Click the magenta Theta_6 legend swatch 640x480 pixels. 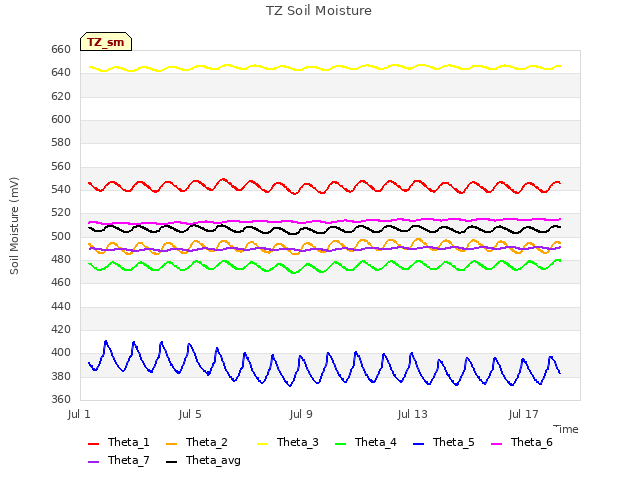[x=496, y=443]
